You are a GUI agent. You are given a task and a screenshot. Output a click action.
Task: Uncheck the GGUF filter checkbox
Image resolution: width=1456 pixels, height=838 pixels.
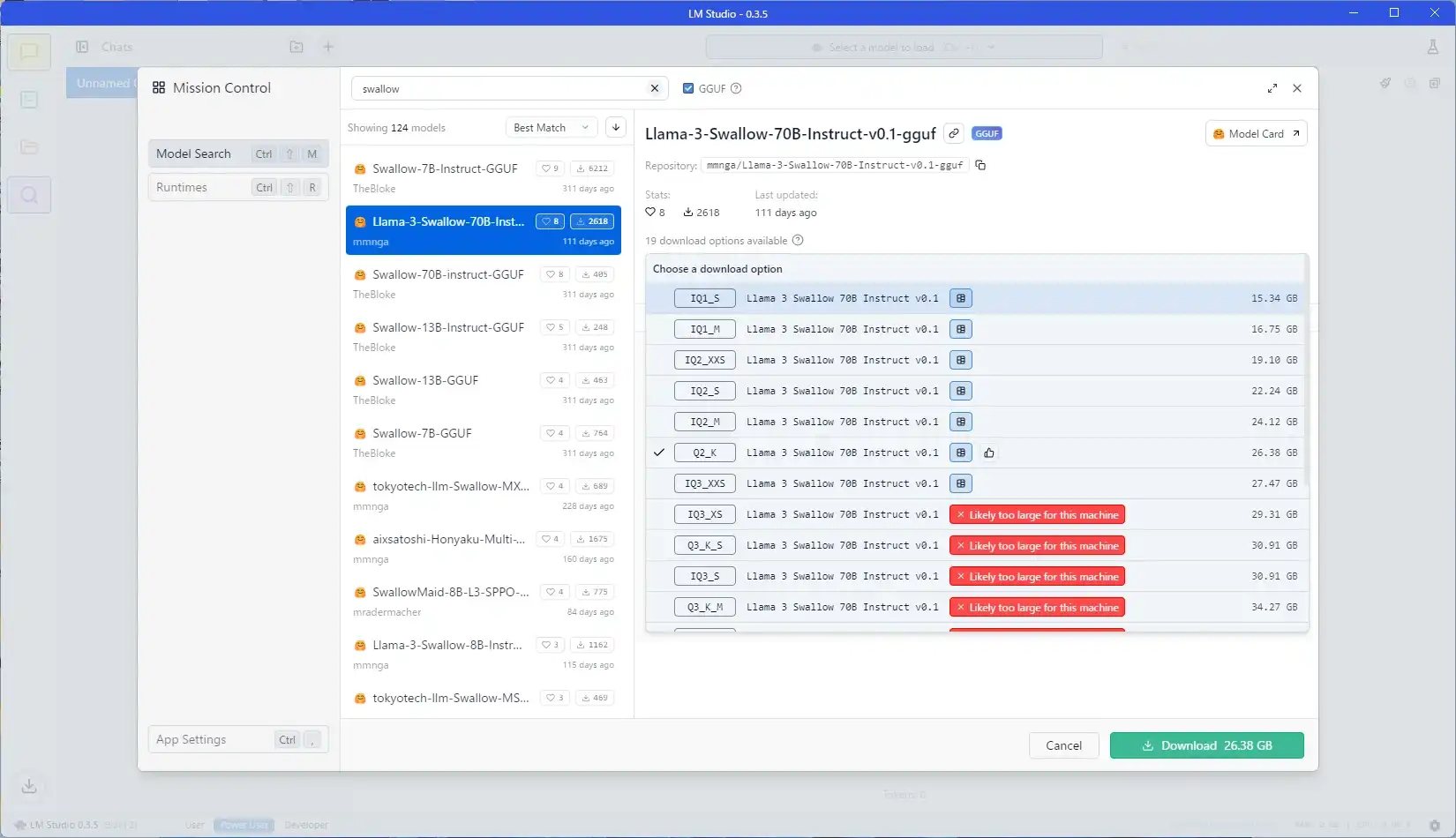[688, 88]
